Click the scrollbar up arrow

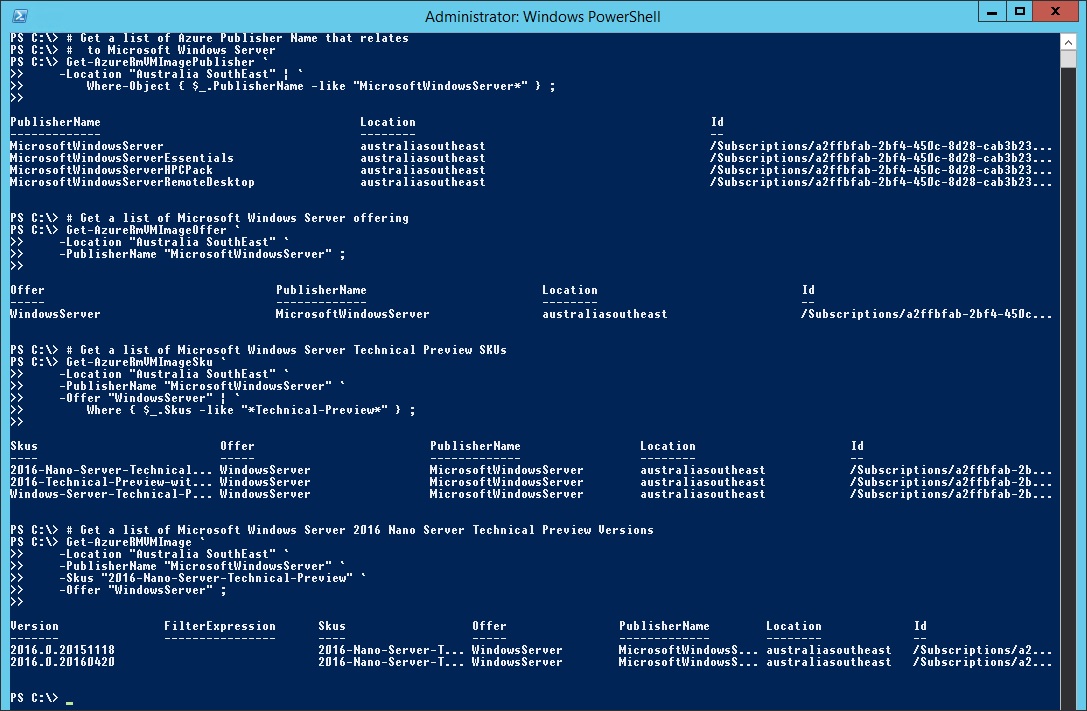pos(1068,42)
